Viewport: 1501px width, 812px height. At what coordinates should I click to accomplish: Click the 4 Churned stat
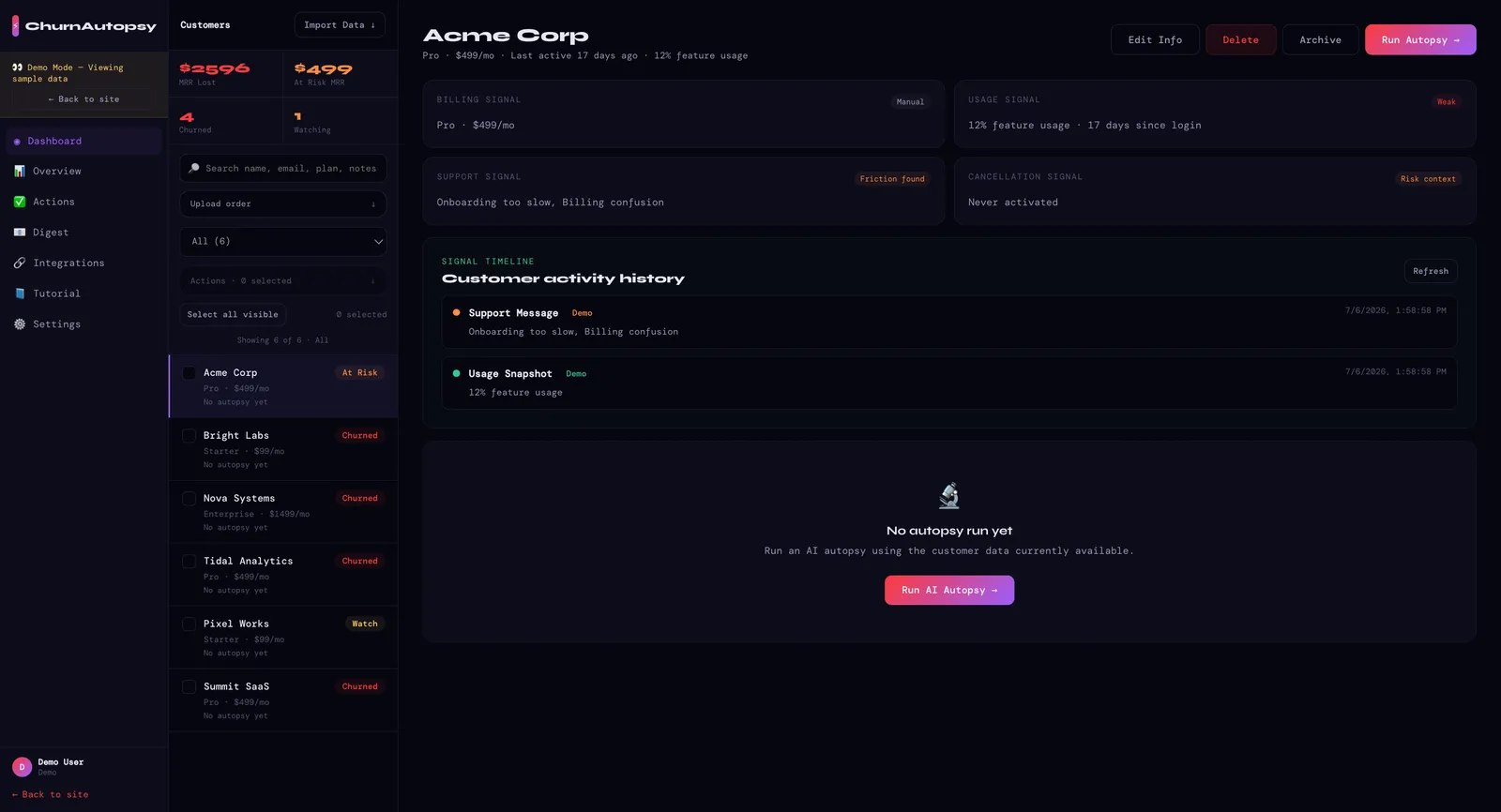[225, 121]
